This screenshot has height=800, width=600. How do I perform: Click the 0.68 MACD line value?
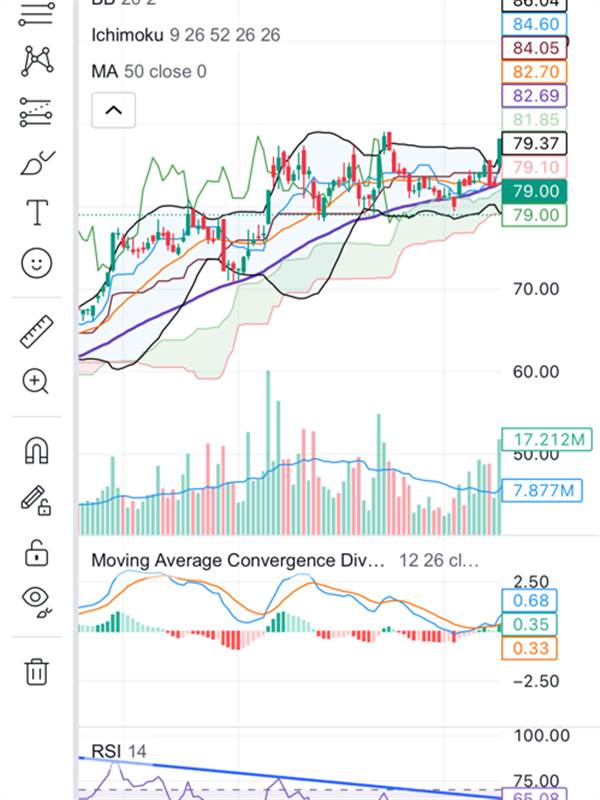coord(530,601)
